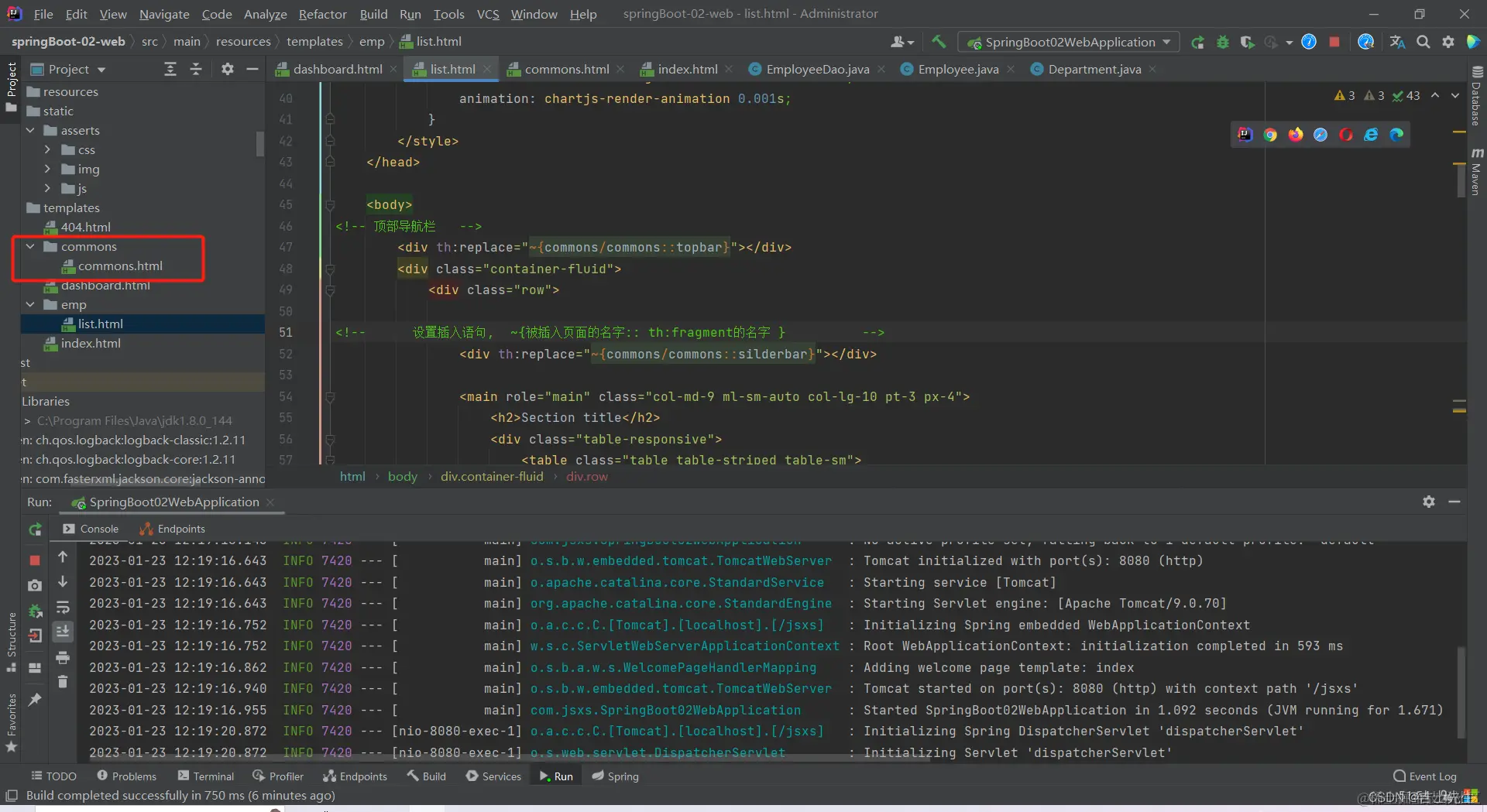Rerun SpringBoot02WebApplication from the top toolbar
1487x812 pixels.
1197,42
